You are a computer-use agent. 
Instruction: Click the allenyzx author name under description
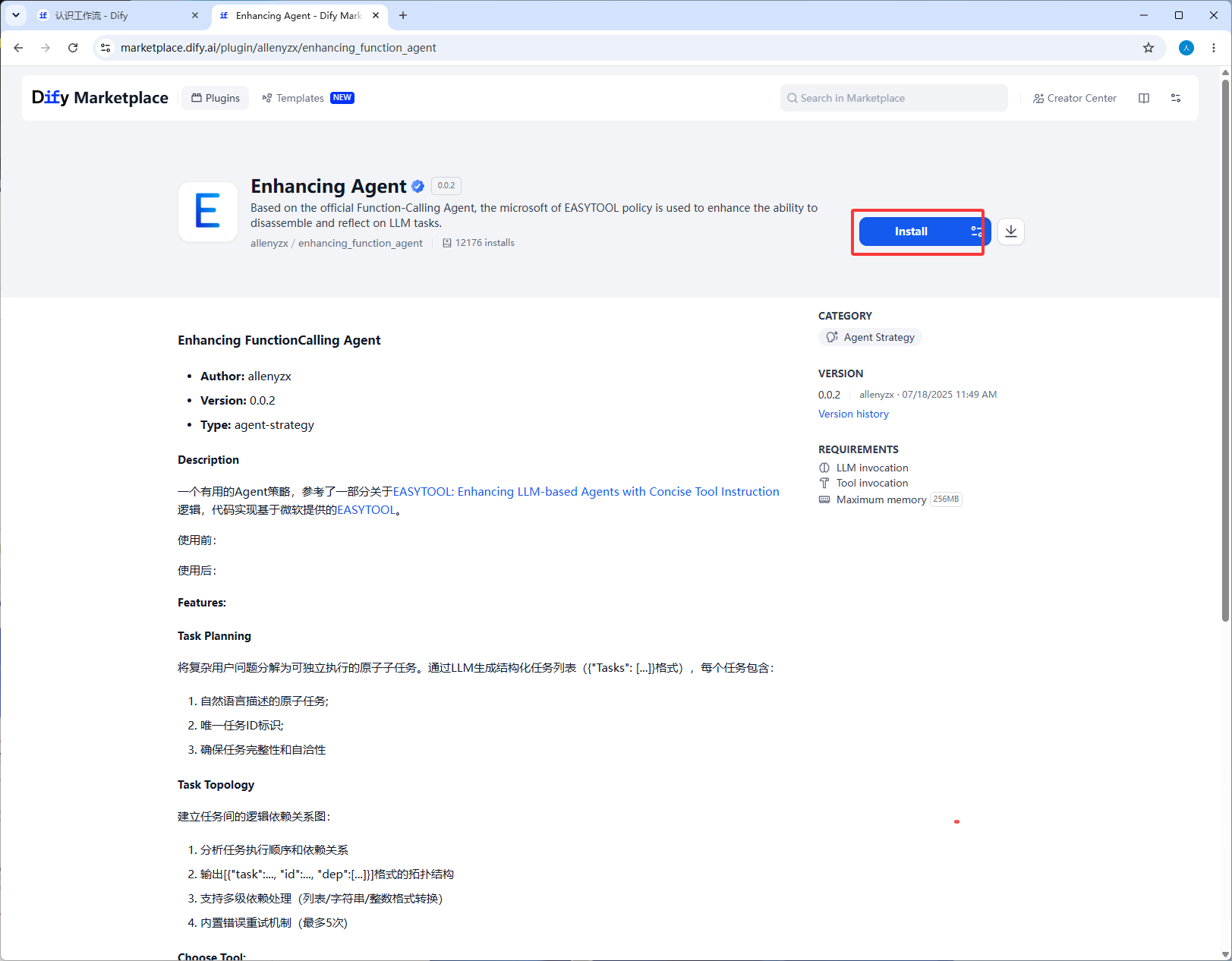[269, 243]
